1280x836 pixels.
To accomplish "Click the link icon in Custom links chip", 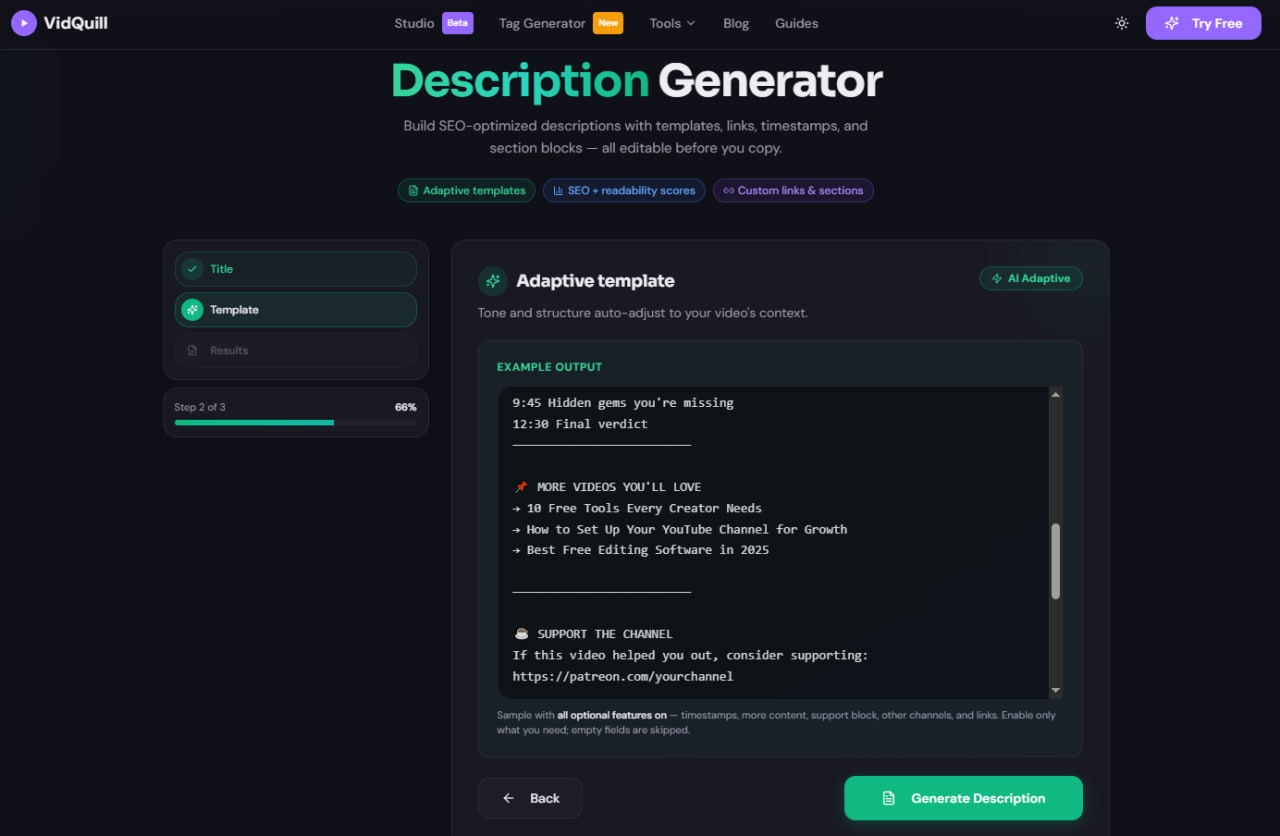I will point(728,190).
